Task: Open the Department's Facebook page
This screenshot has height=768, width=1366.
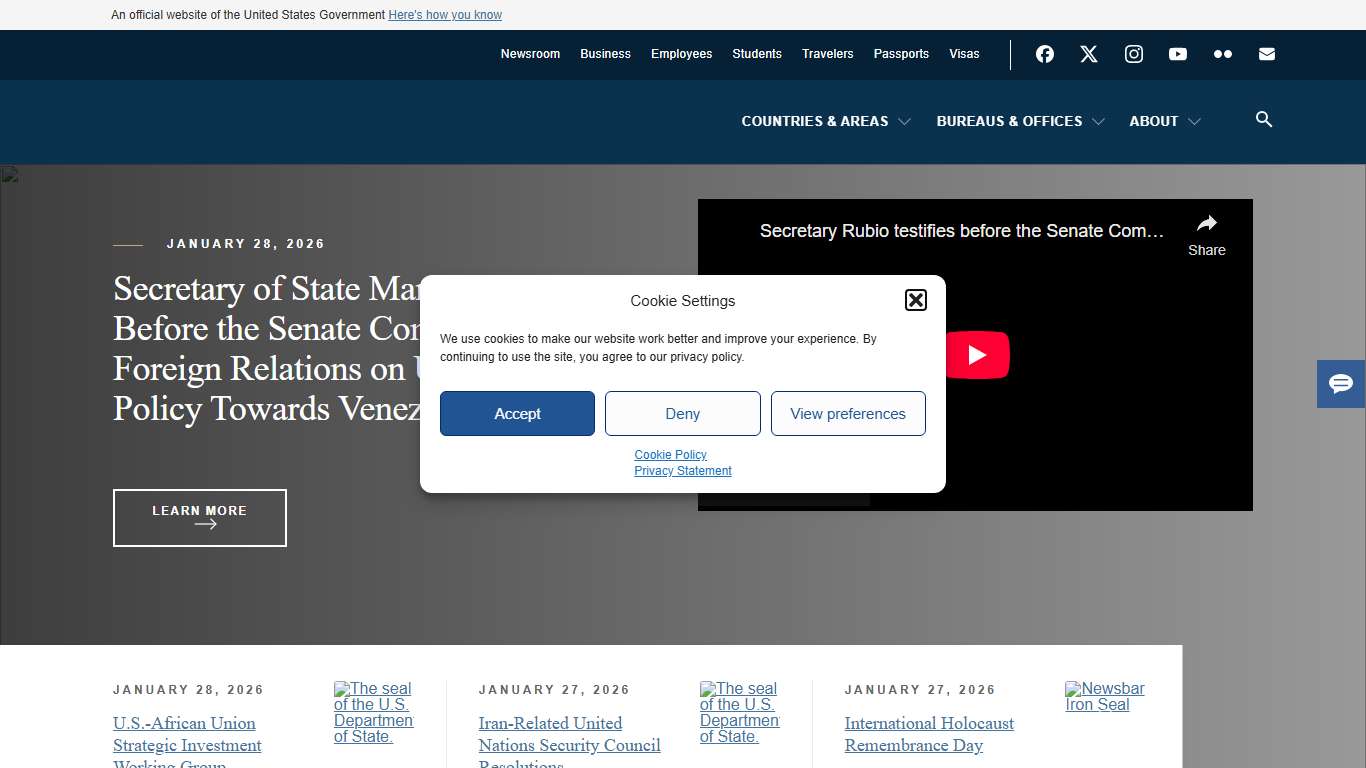Action: pyautogui.click(x=1044, y=54)
